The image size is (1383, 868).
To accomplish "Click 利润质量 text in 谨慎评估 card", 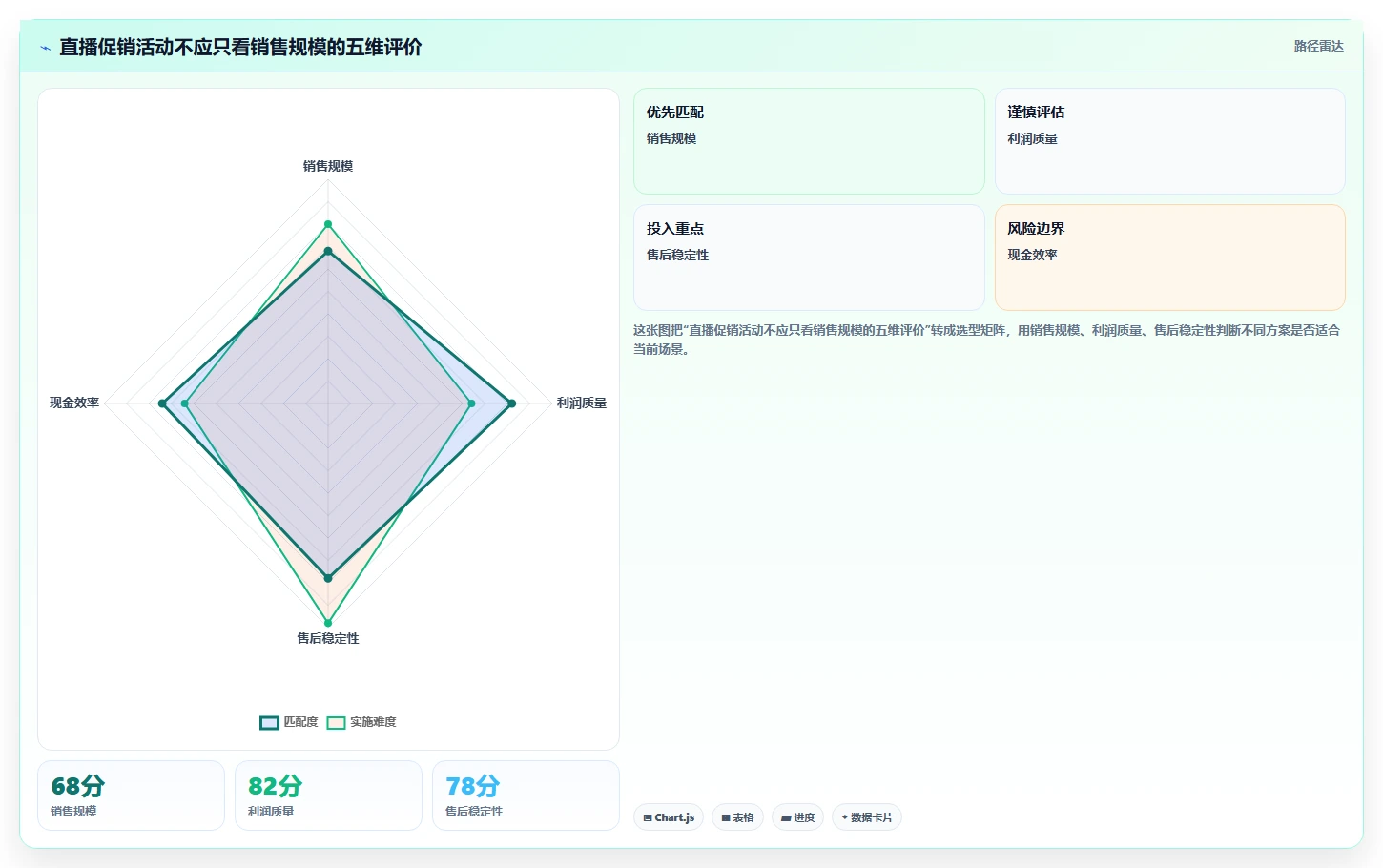I will 1032,138.
